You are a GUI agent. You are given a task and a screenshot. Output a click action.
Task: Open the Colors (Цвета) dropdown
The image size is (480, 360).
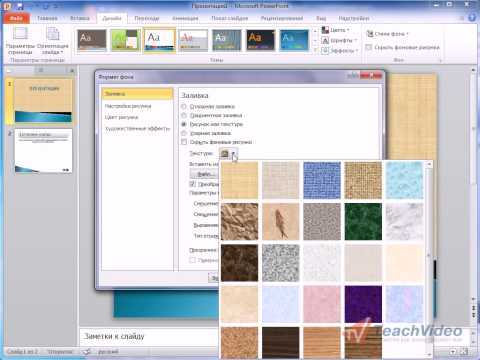point(336,30)
